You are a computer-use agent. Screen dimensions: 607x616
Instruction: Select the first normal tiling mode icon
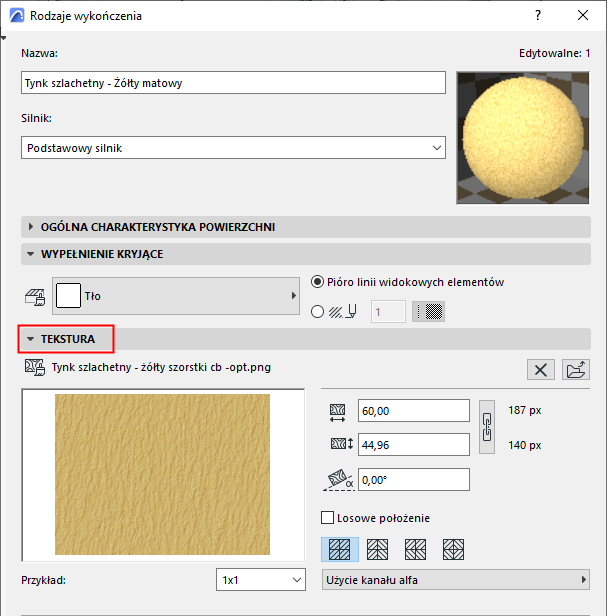point(340,549)
